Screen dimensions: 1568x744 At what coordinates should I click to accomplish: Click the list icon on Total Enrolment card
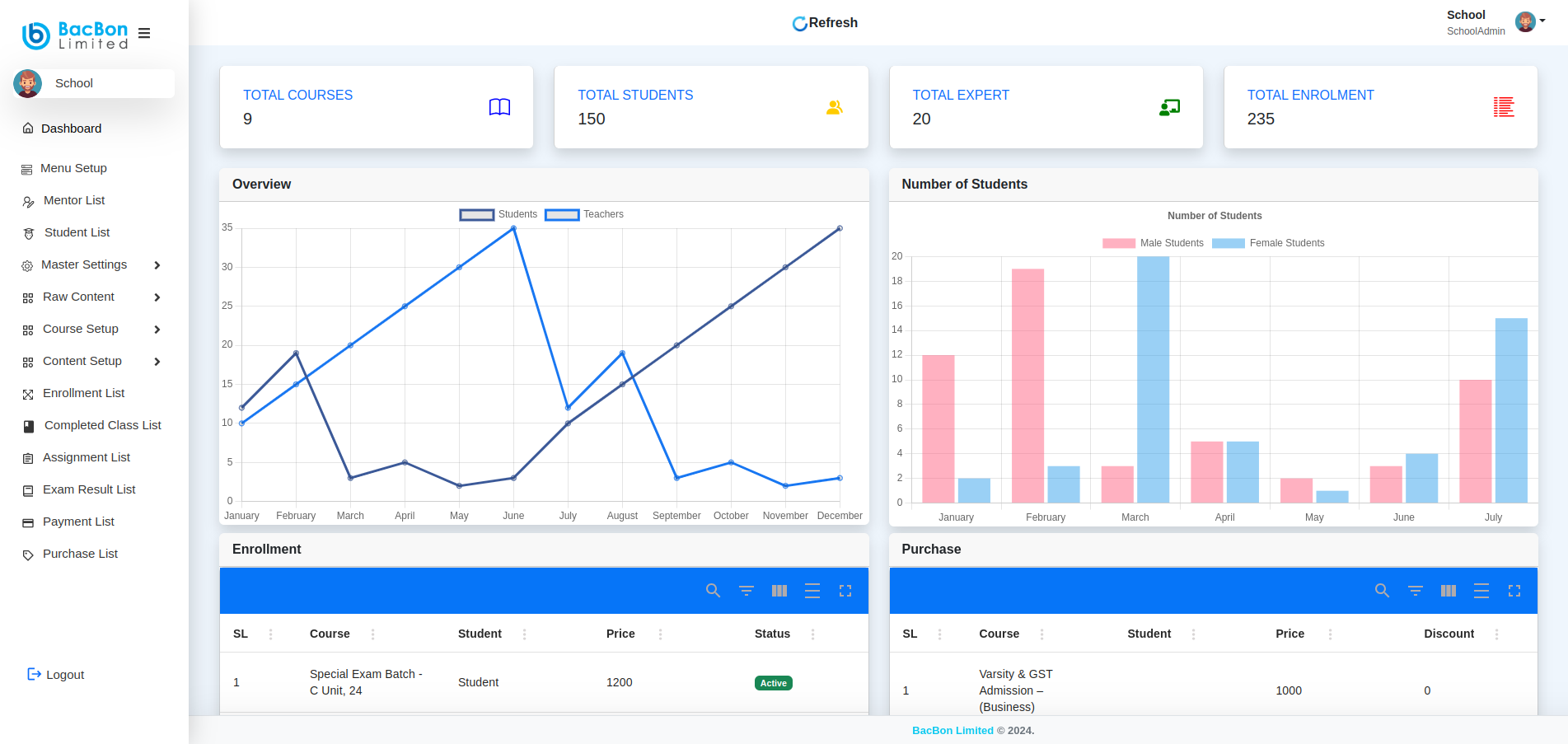pyautogui.click(x=1503, y=107)
